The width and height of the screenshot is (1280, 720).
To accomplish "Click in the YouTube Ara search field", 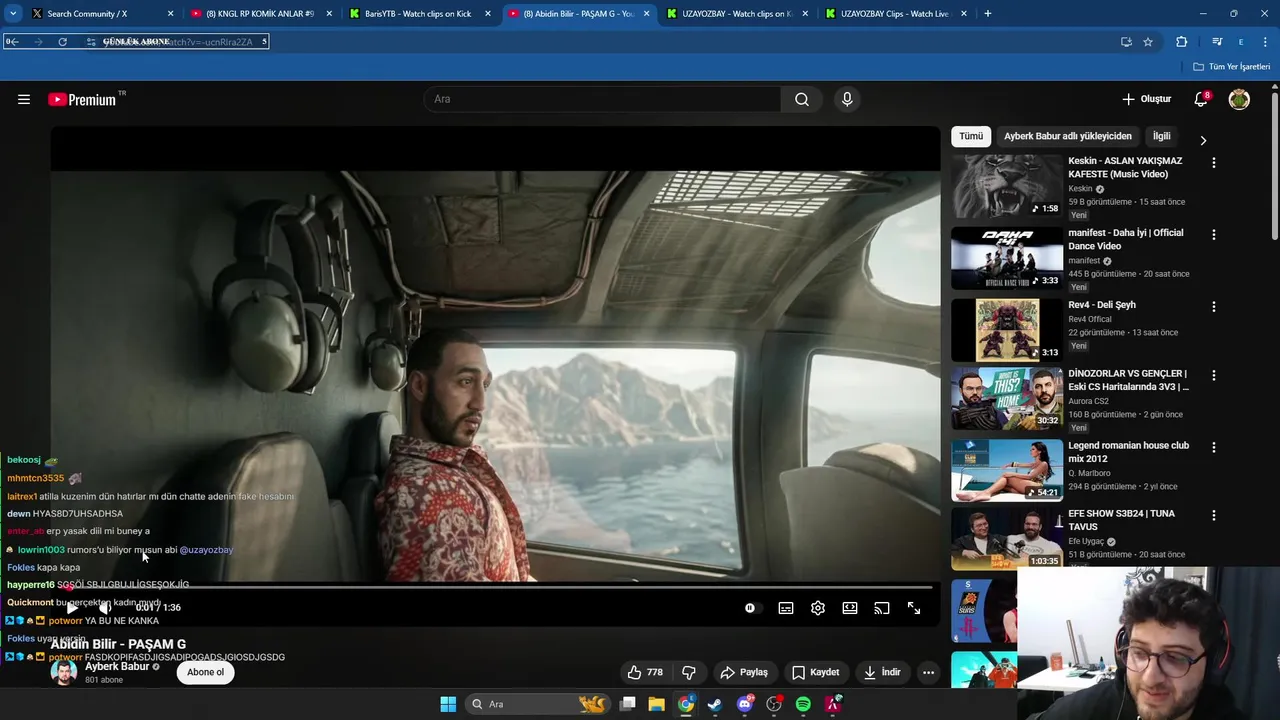I will [602, 99].
